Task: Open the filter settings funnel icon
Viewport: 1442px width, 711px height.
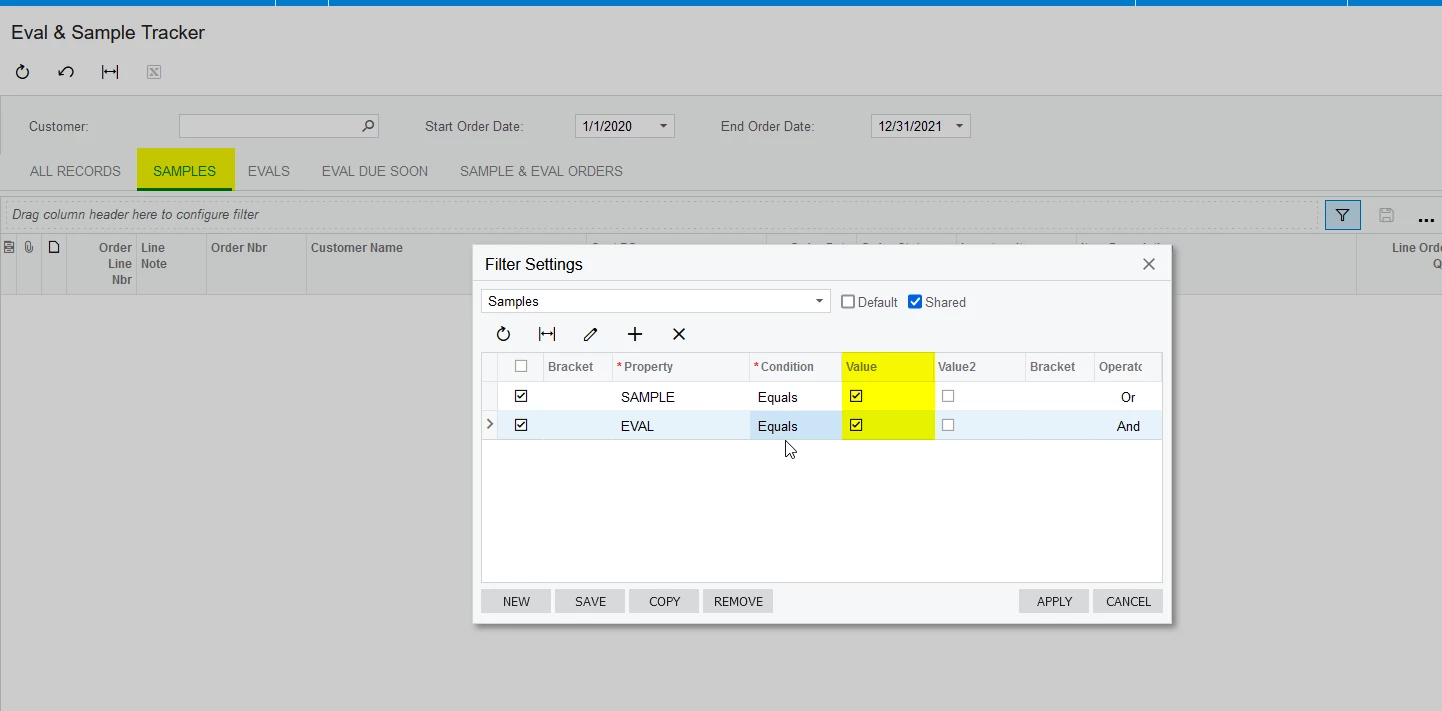Action: (x=1342, y=215)
